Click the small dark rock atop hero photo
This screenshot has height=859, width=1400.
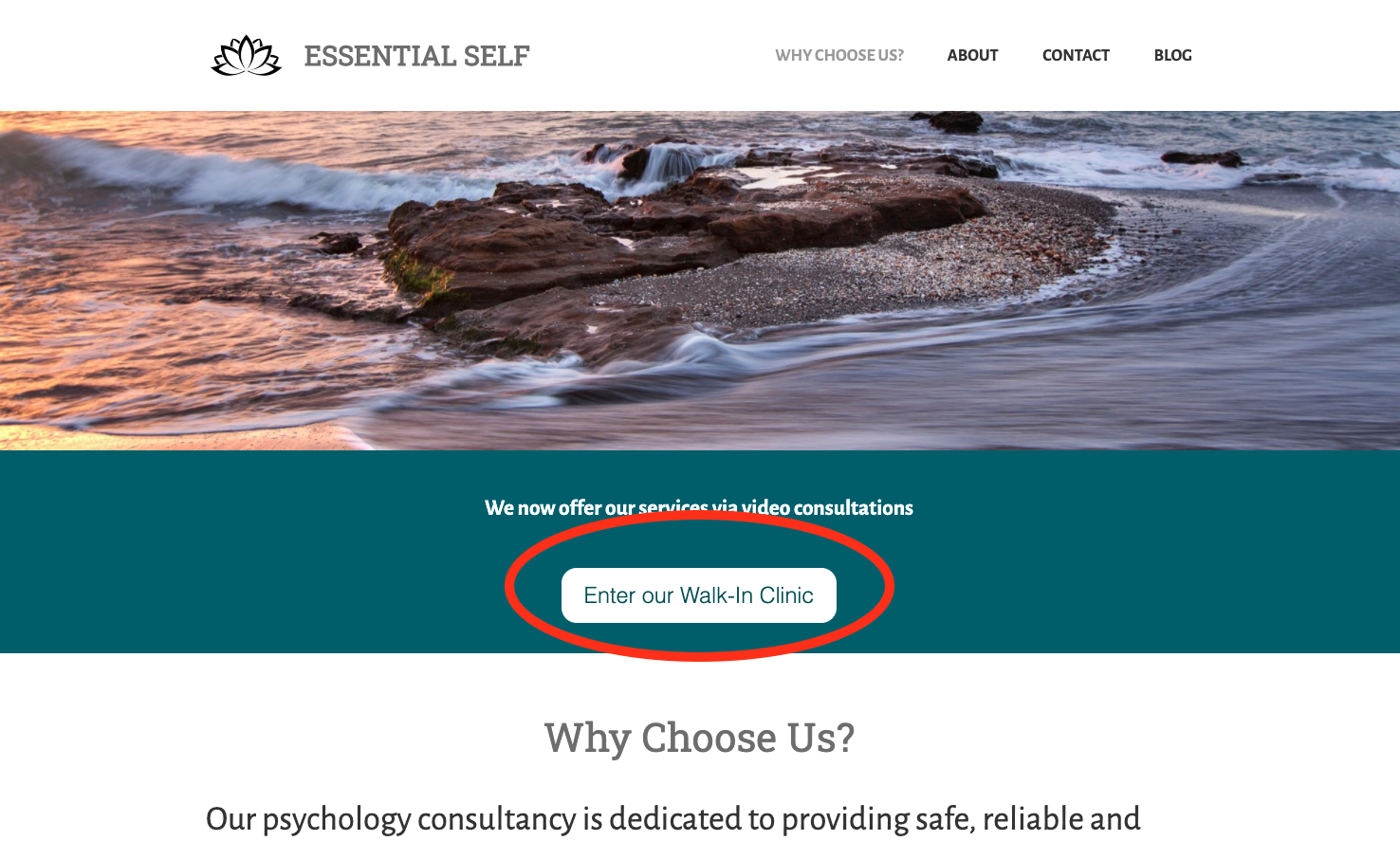pyautogui.click(x=953, y=121)
